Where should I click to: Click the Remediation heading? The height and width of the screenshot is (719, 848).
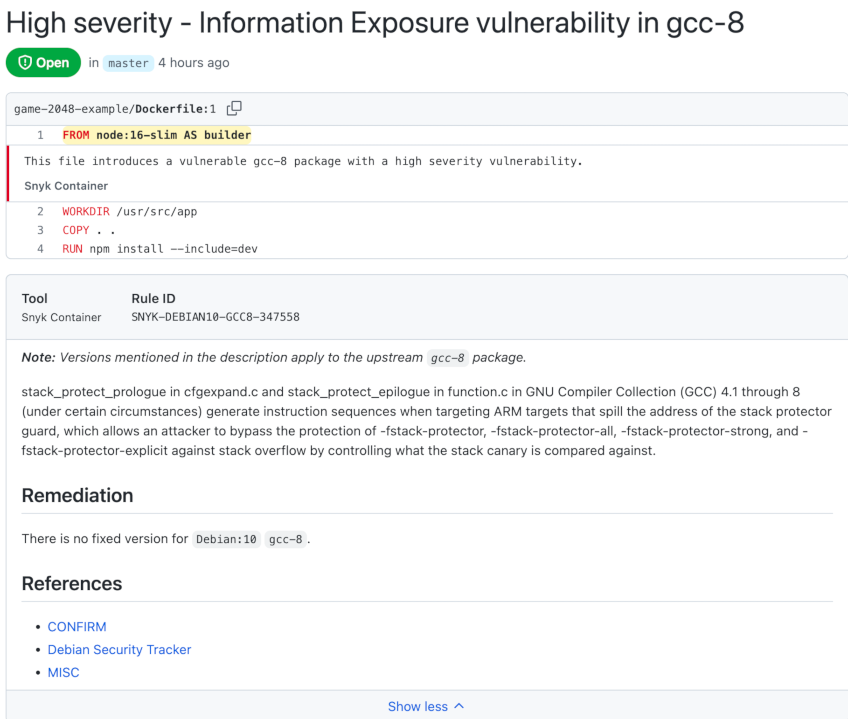coord(77,496)
